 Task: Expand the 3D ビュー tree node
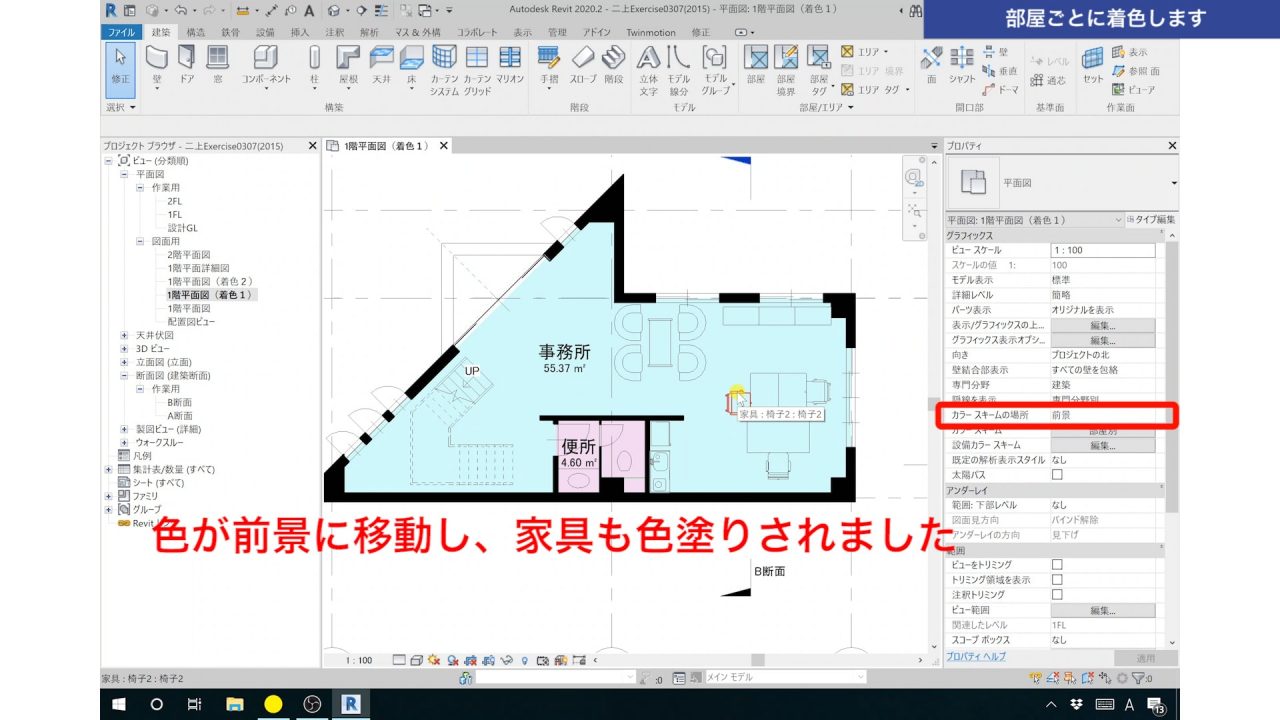pos(124,348)
